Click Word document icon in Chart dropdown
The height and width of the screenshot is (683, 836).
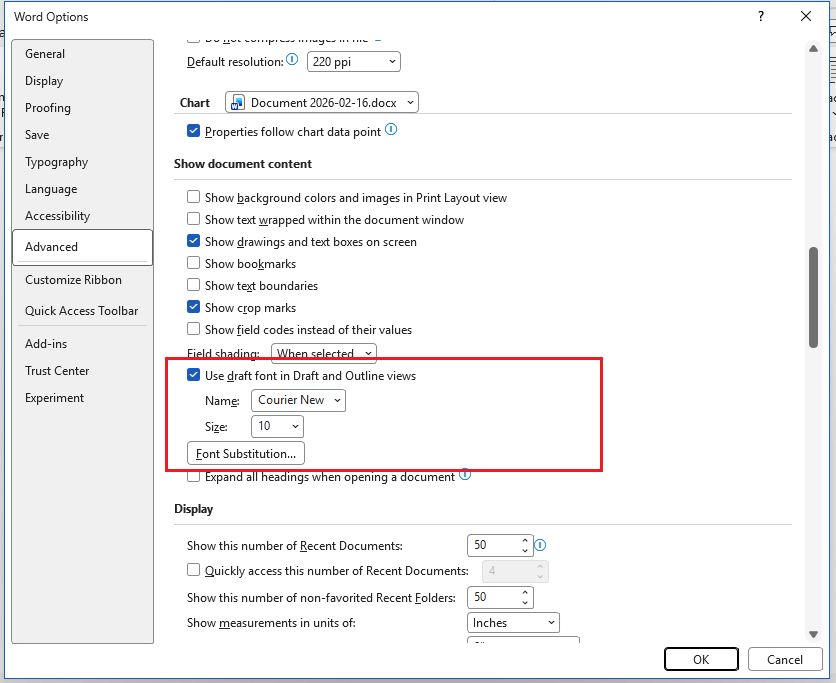click(237, 102)
